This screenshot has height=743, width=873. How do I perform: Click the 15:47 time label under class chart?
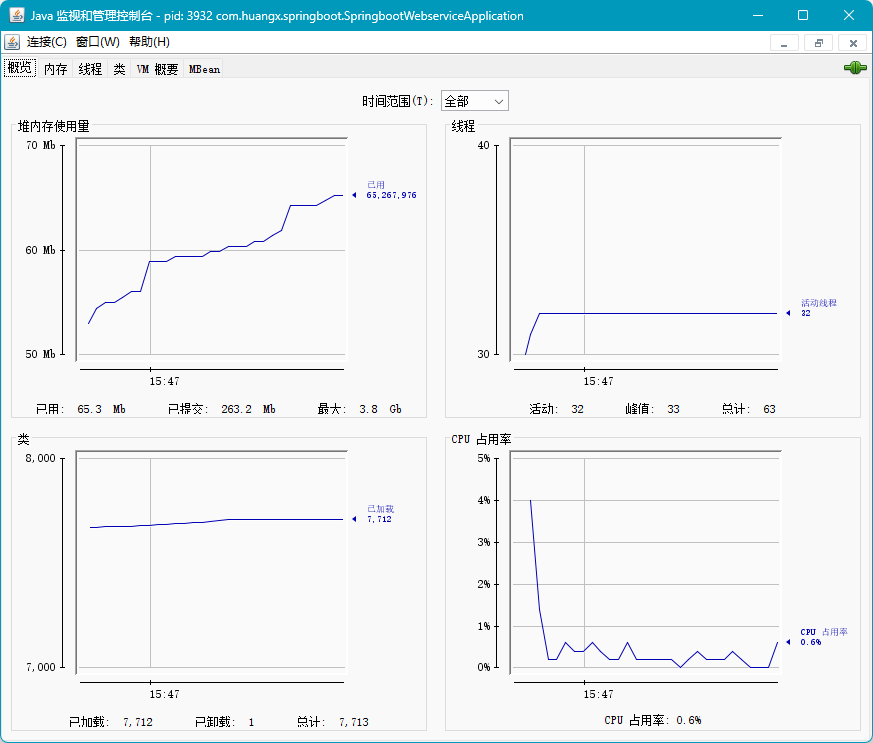click(x=164, y=694)
